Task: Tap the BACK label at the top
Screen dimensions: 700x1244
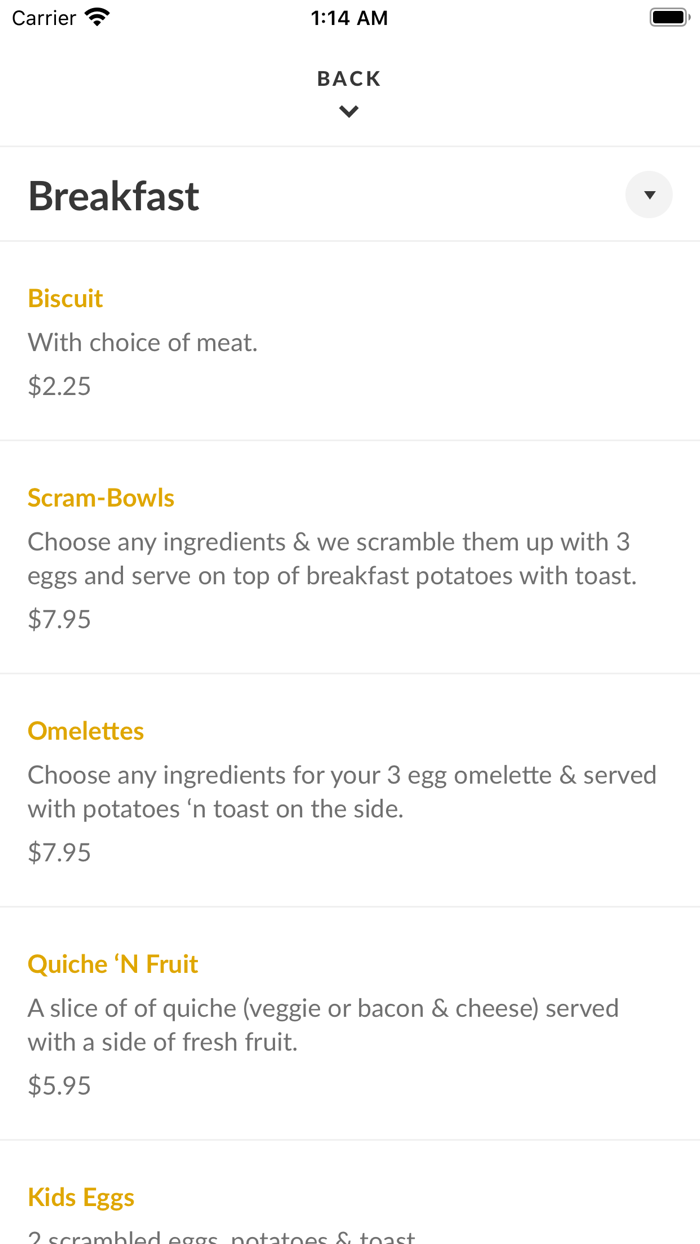Action: (349, 79)
